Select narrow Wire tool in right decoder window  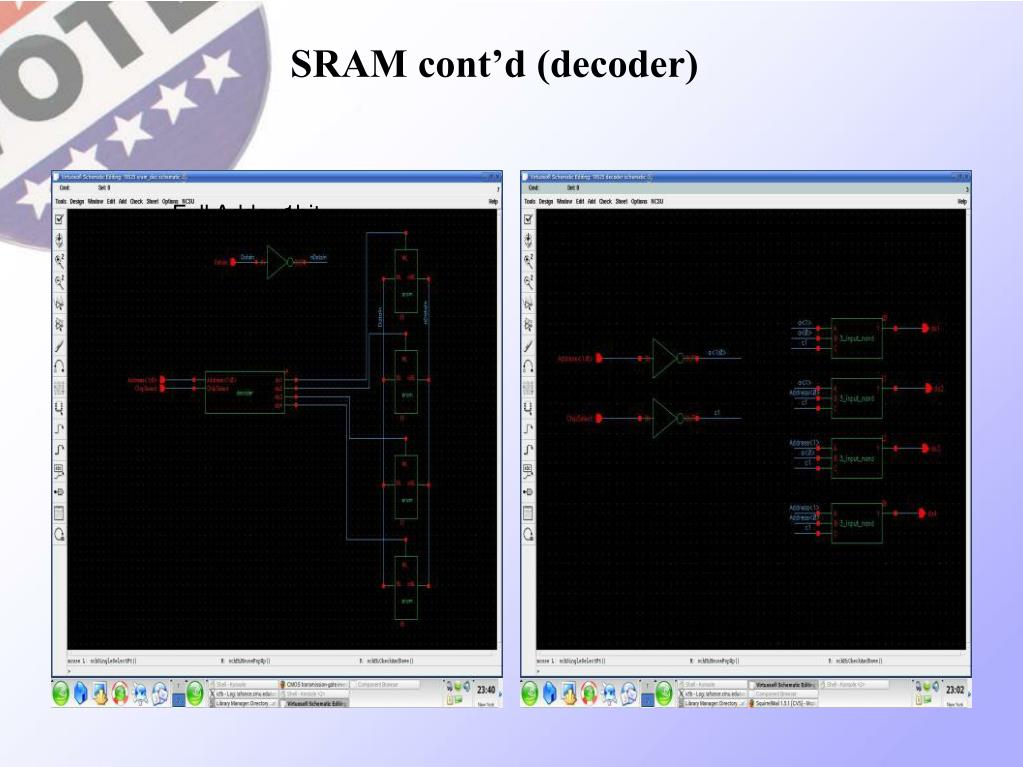pyautogui.click(x=528, y=429)
